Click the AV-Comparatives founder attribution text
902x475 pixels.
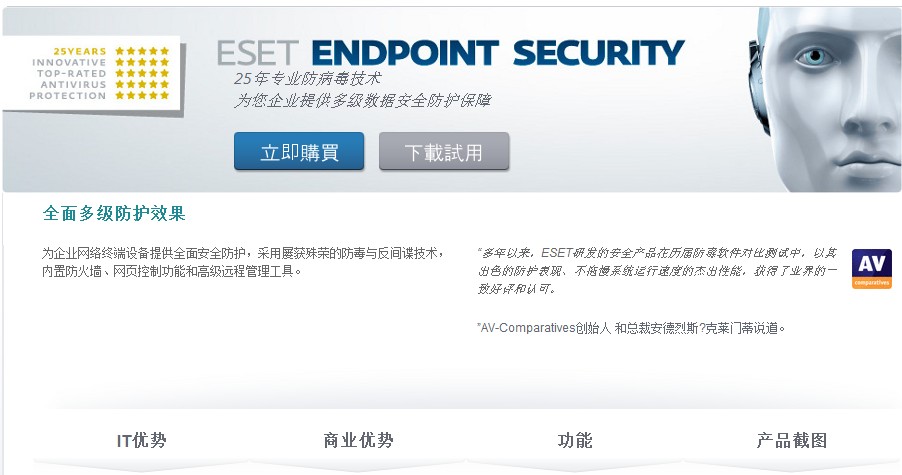pos(631,328)
